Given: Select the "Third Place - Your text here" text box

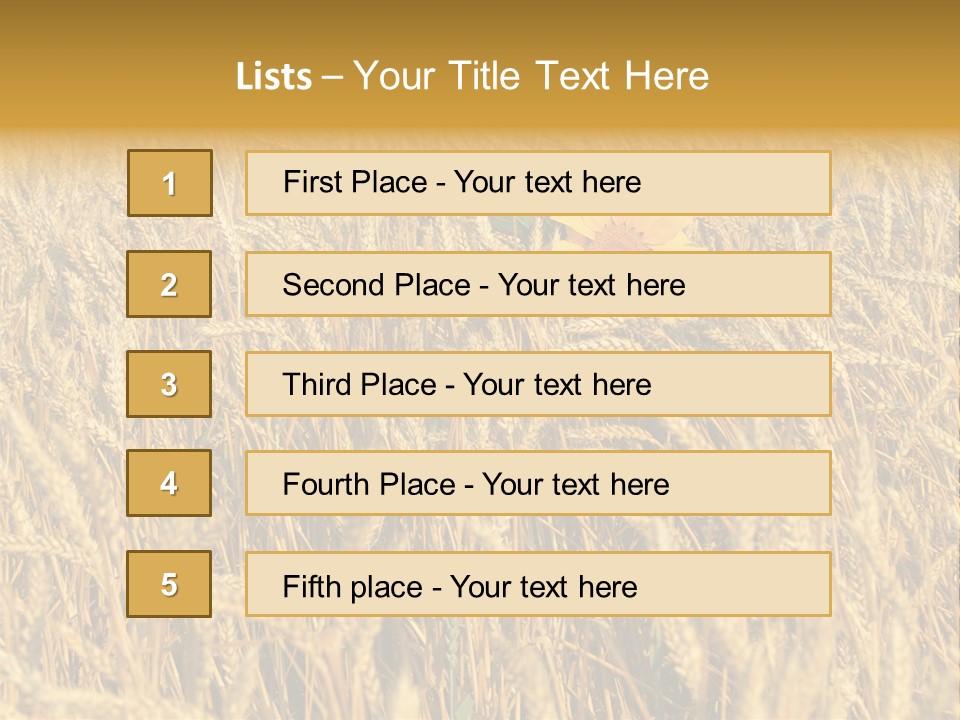Looking at the screenshot, I should pyautogui.click(x=538, y=384).
